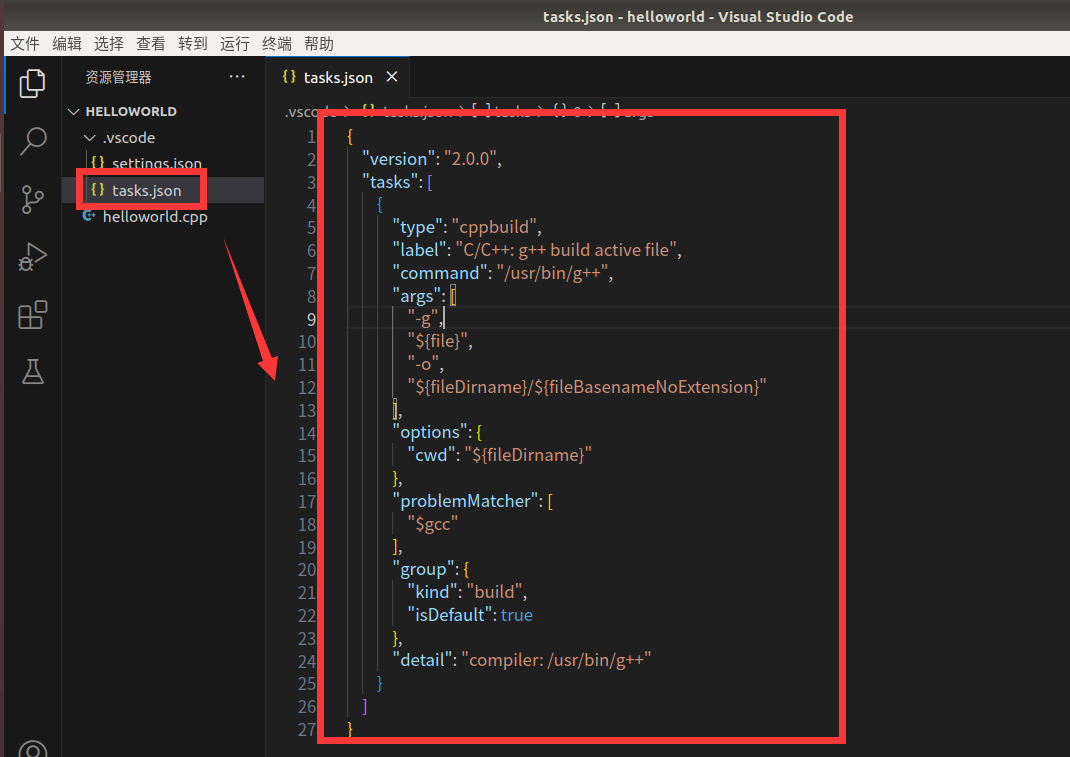Click the 资源管理器 panel title

point(118,77)
